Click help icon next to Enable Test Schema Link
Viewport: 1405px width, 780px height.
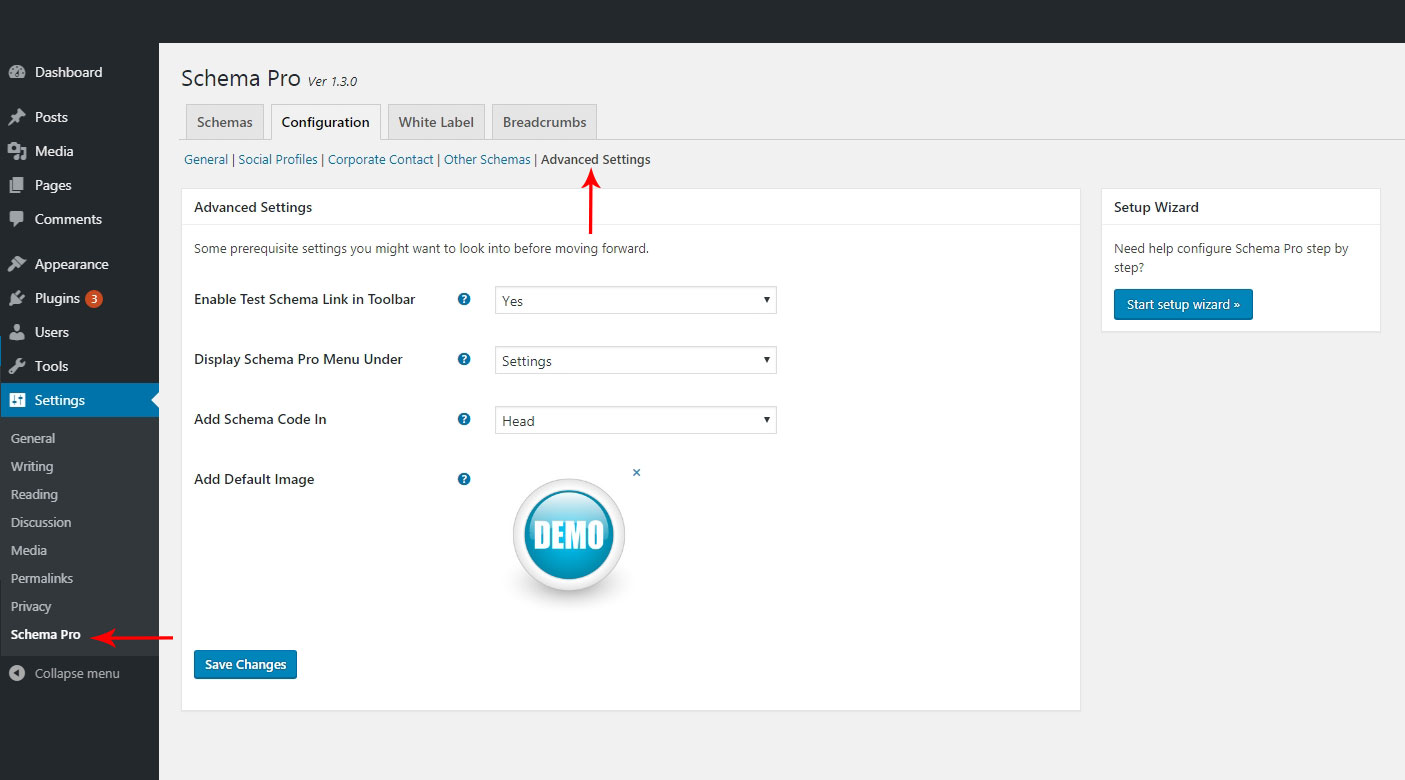[x=464, y=299]
